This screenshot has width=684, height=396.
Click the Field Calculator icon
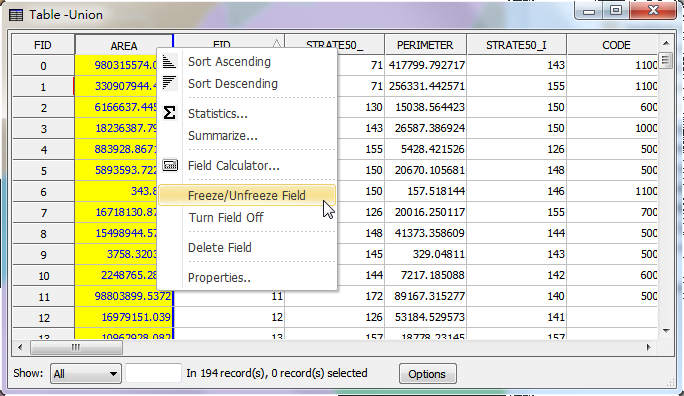[x=170, y=165]
